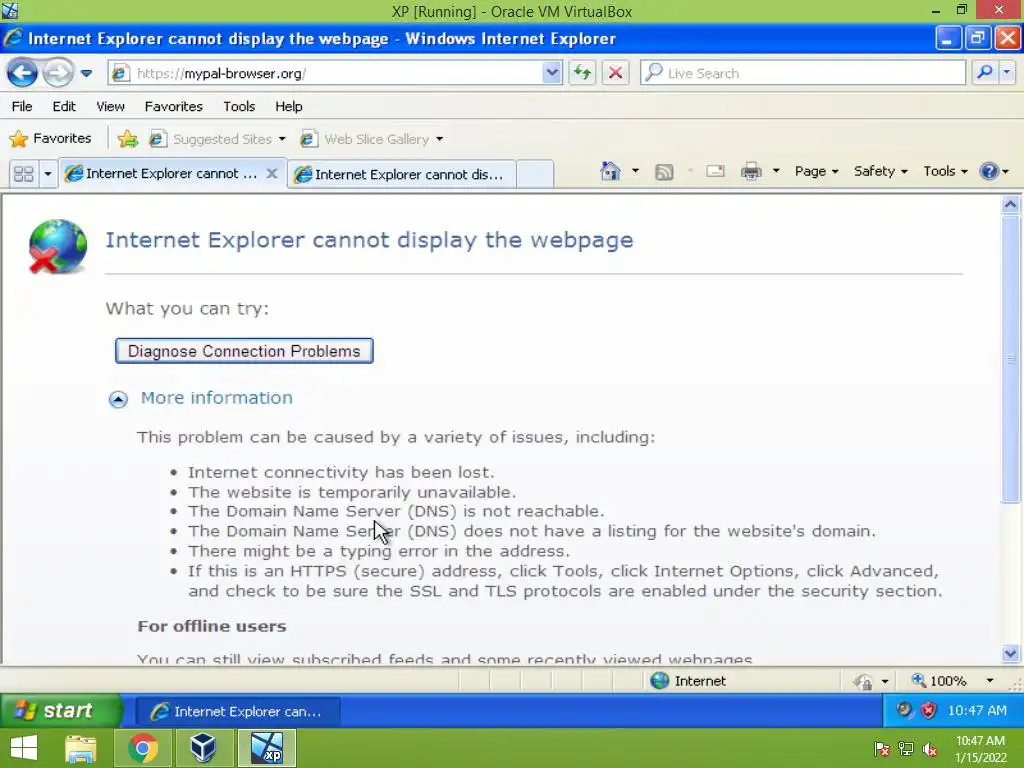The image size is (1024, 768).
Task: Click the Protected Mode lock status icon
Action: (863, 682)
